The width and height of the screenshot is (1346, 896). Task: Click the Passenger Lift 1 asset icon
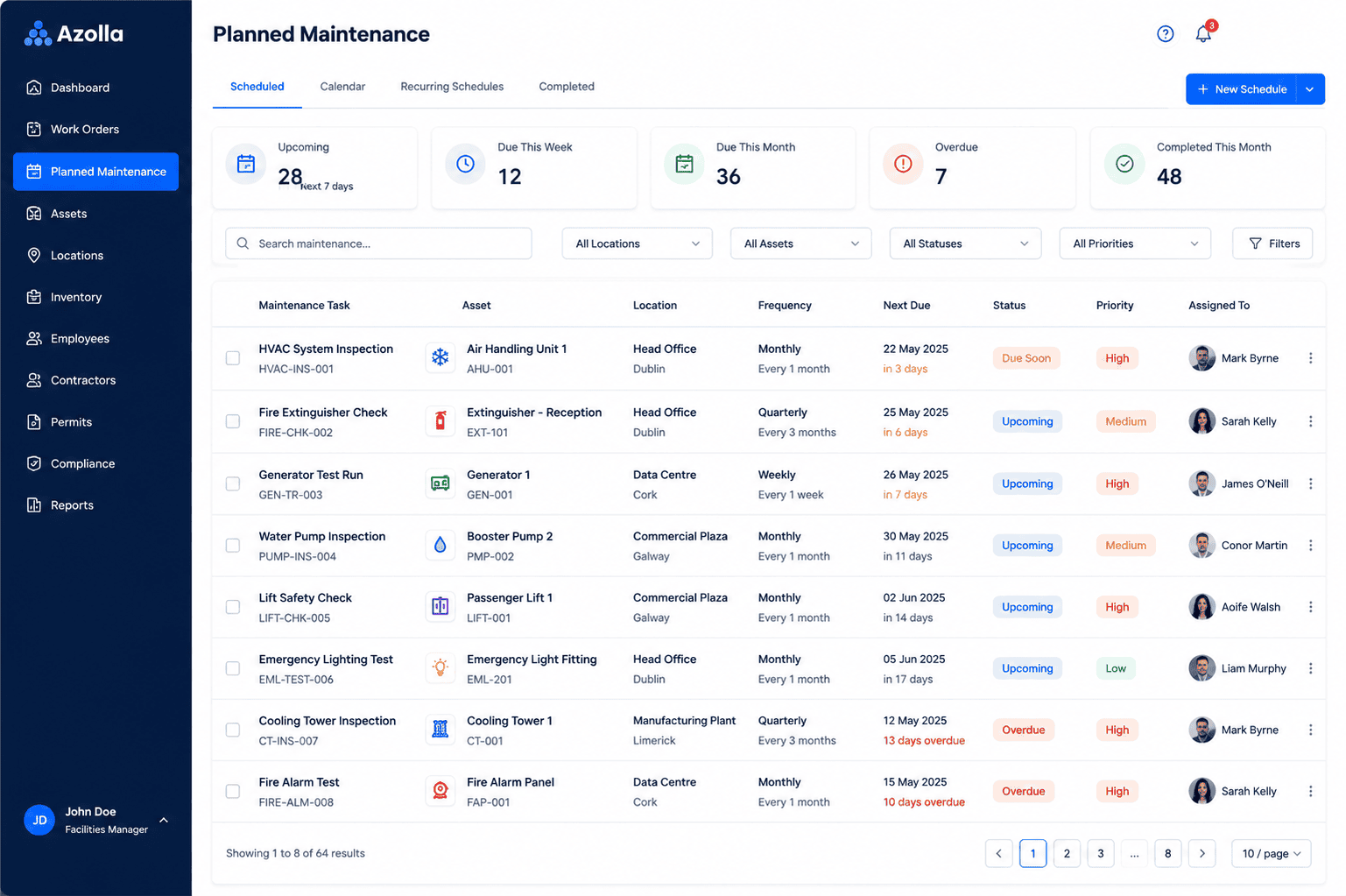coord(440,606)
